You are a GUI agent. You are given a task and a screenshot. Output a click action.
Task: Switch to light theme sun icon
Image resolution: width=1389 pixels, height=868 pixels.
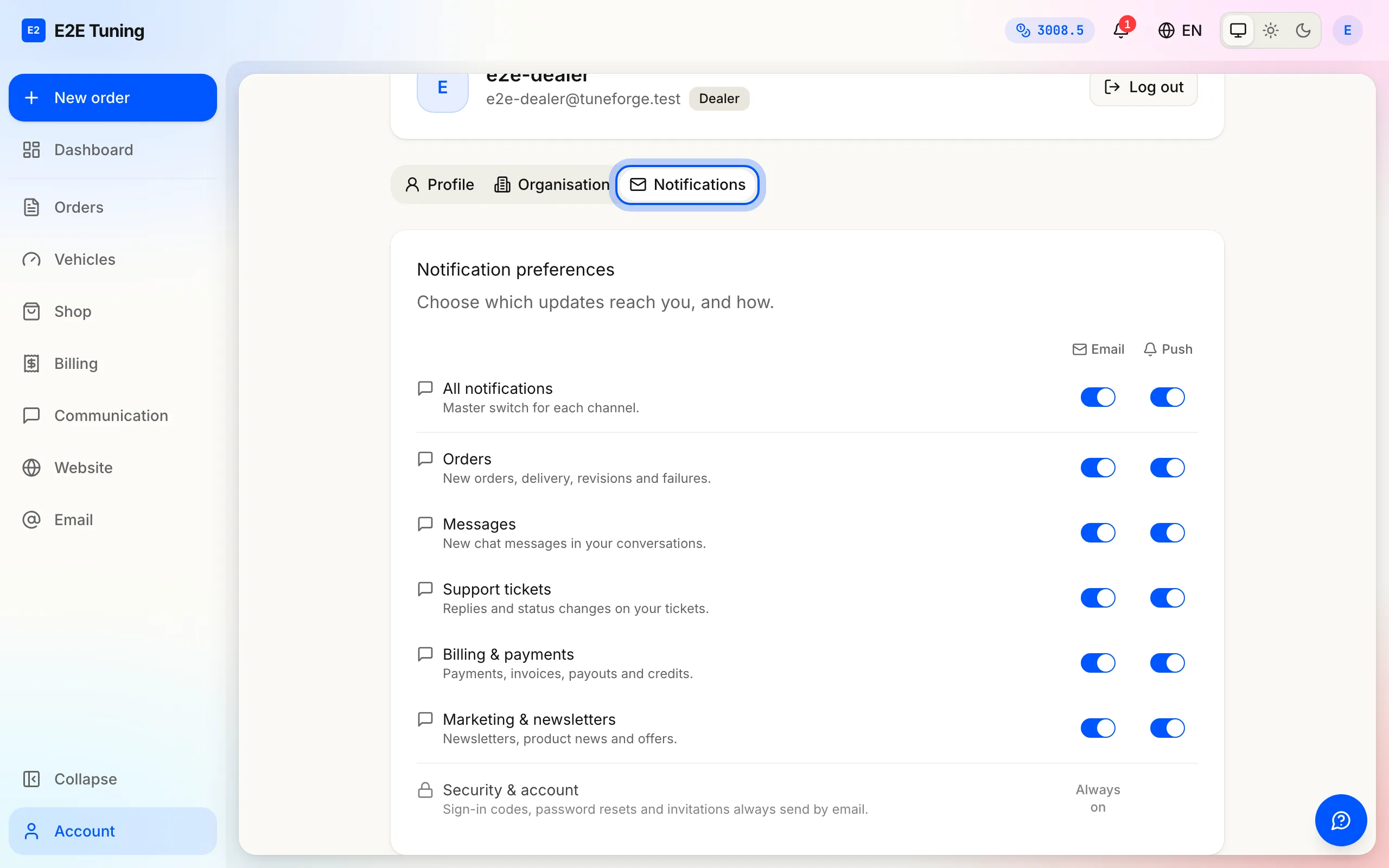click(1271, 30)
